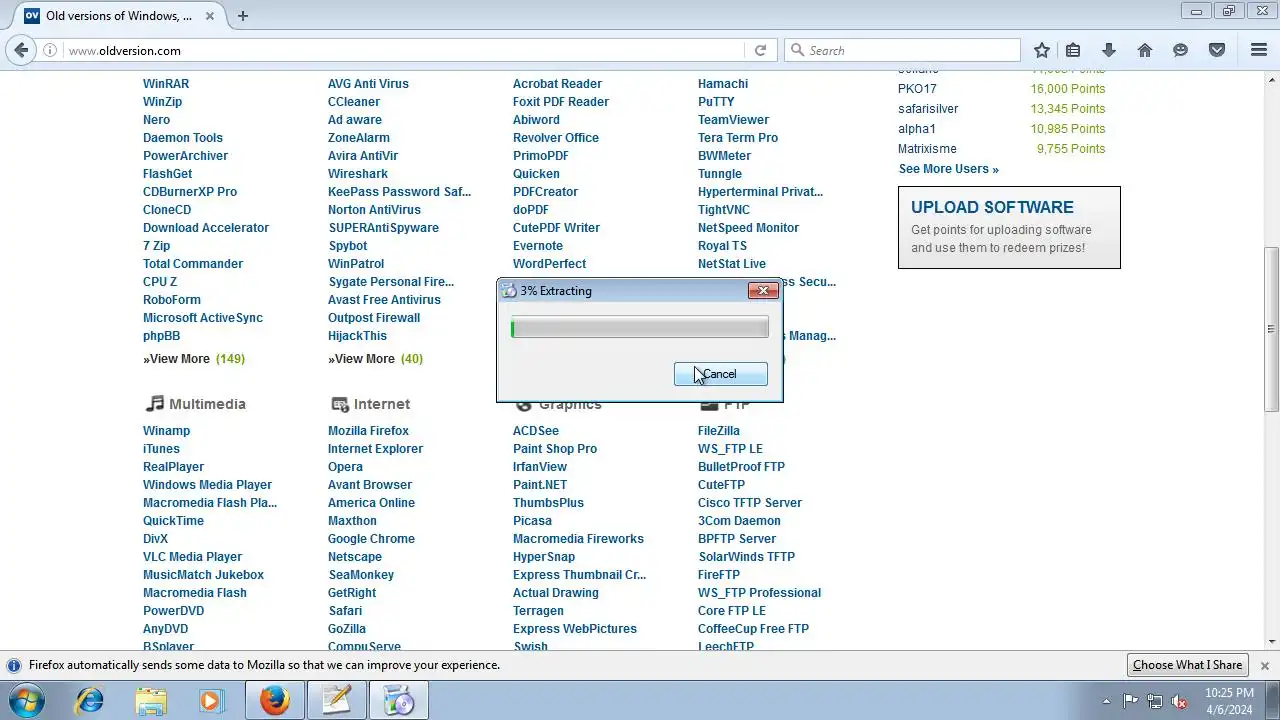This screenshot has height=720, width=1280.
Task: Open the Norton AntiVirus link
Action: click(x=374, y=210)
